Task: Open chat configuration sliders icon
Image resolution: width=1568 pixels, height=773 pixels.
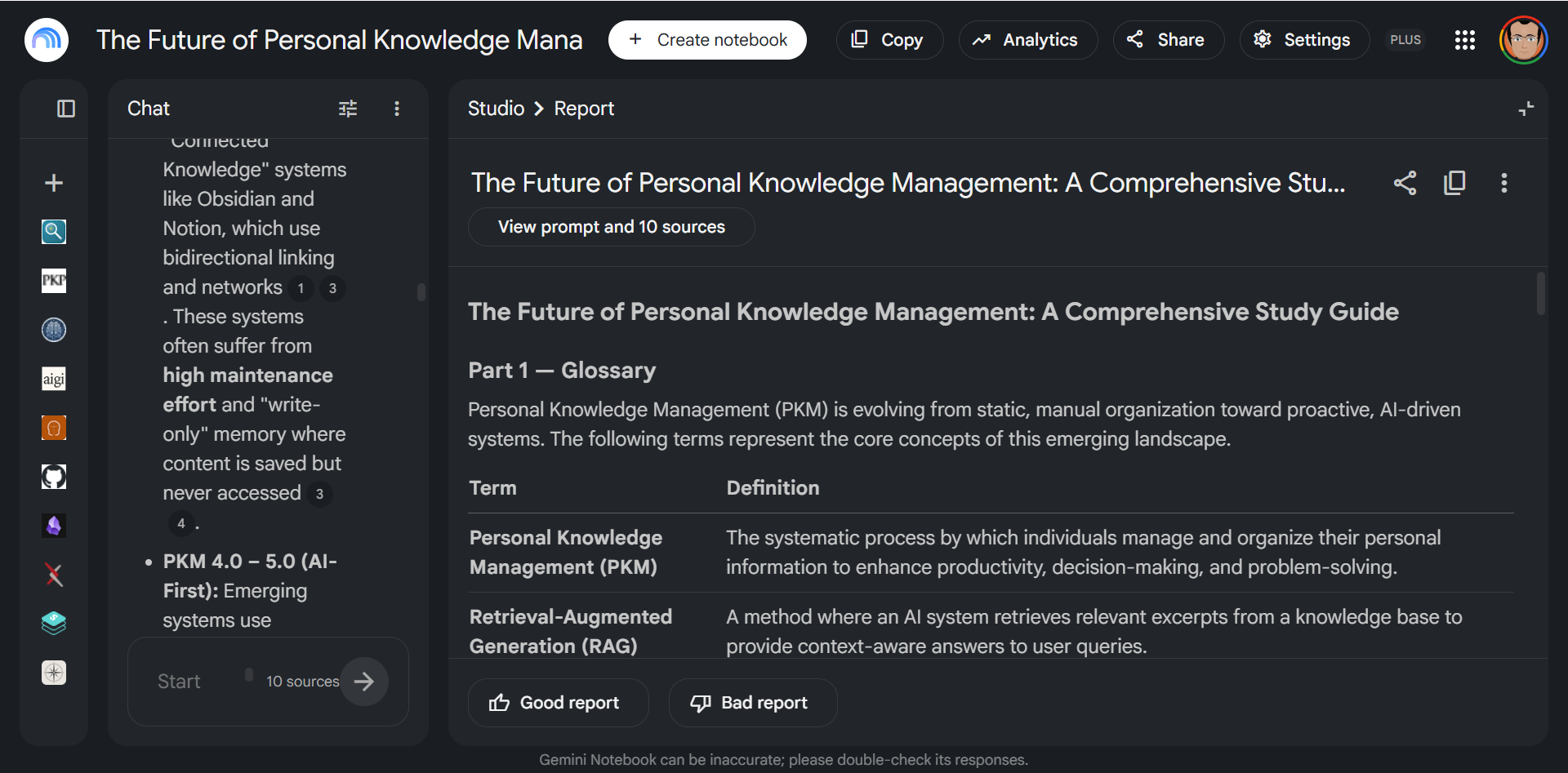Action: (348, 109)
